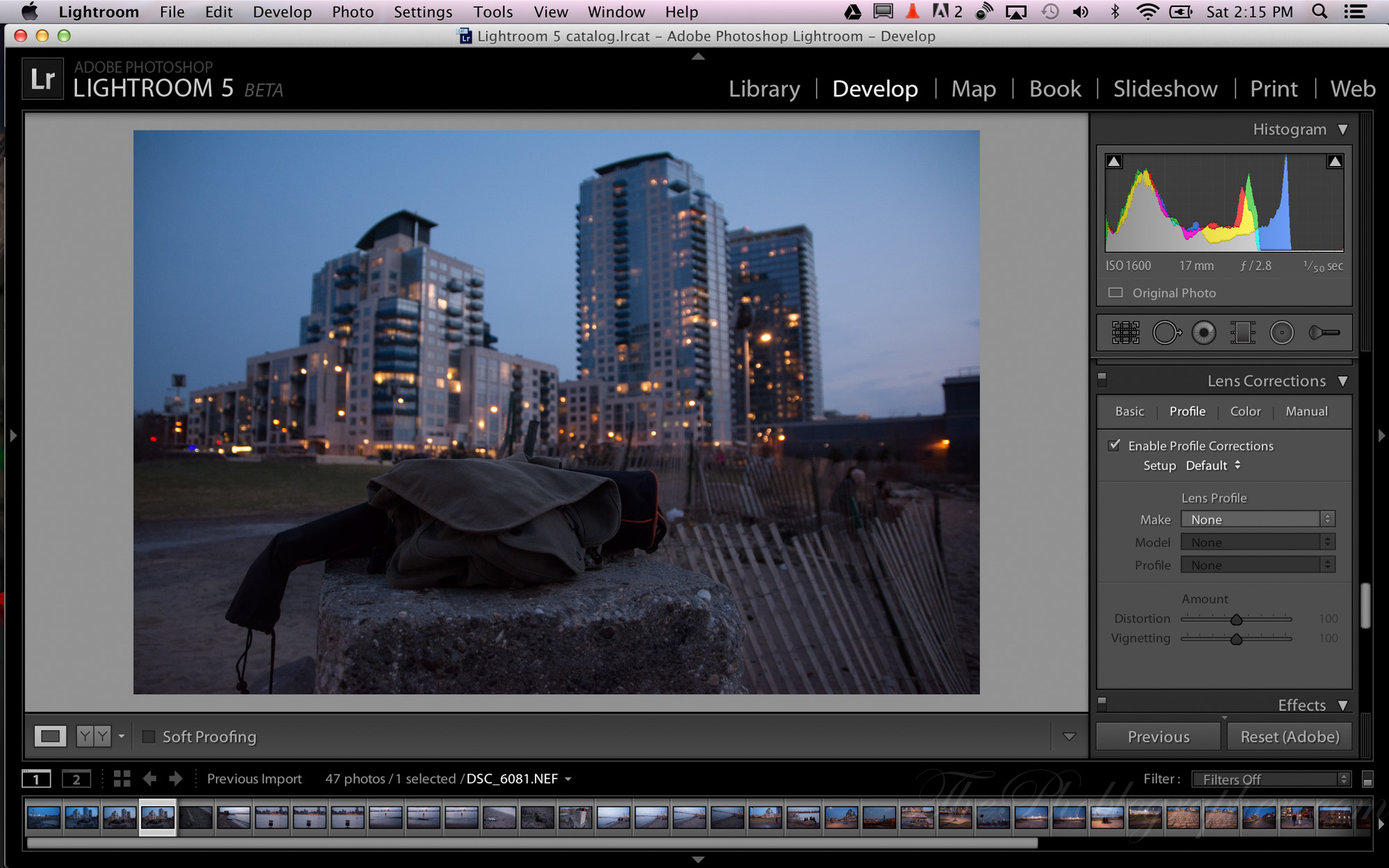Switch to the Profile tab in Lens Corrections

coord(1186,411)
